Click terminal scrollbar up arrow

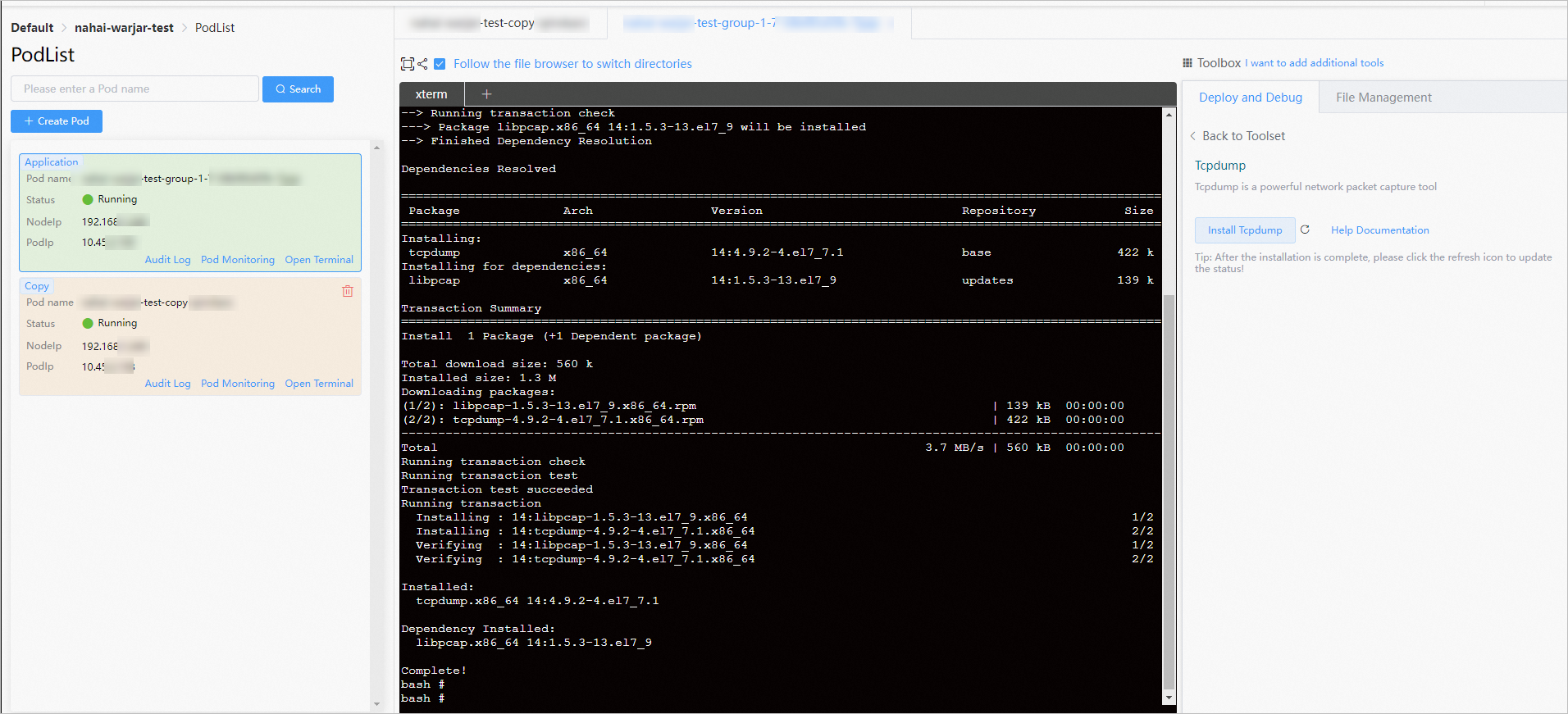tap(1169, 115)
